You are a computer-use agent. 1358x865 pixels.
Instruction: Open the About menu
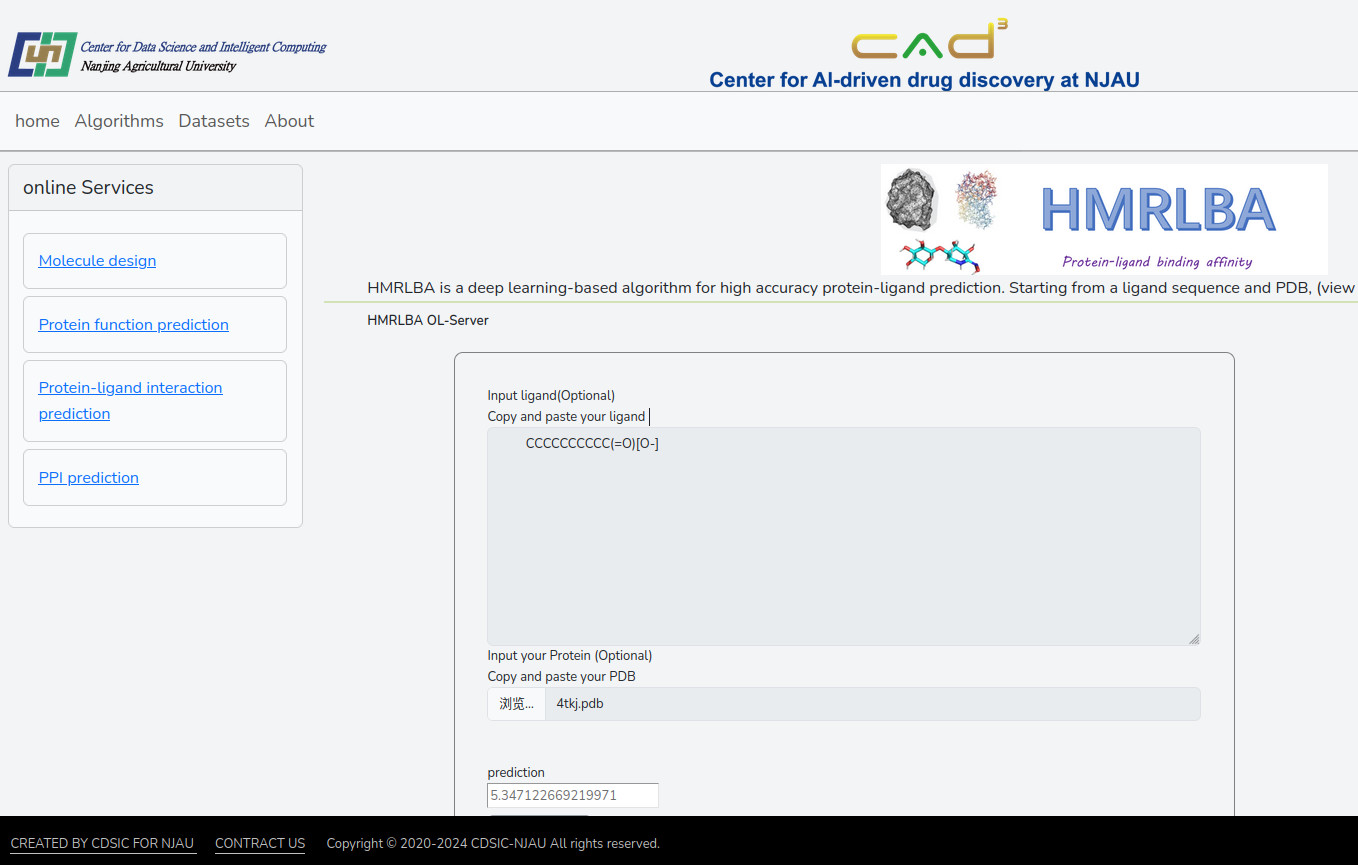289,121
